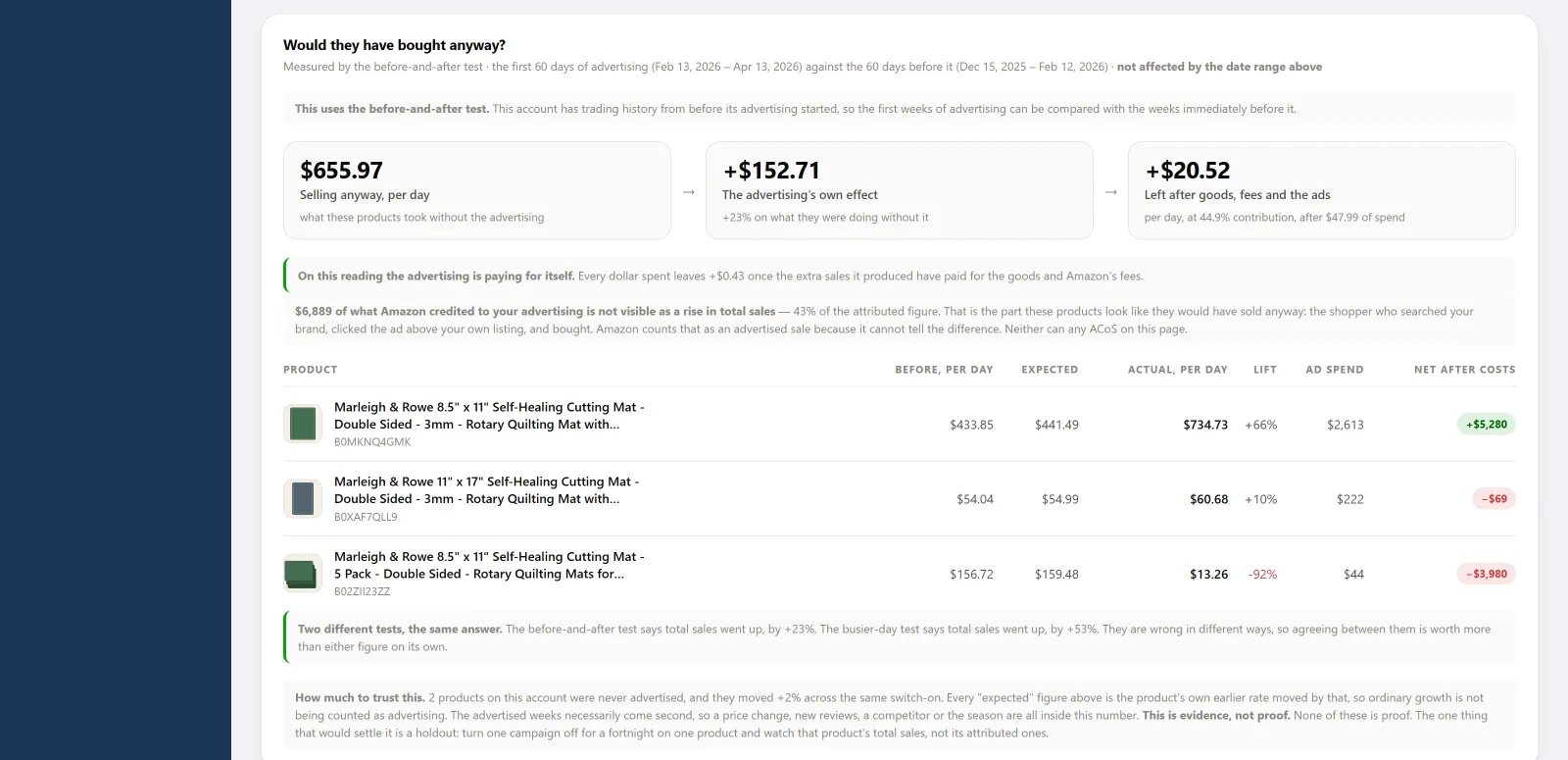This screenshot has width=1568, height=760.
Task: Click the Ad Spend column header
Action: pyautogui.click(x=1334, y=370)
